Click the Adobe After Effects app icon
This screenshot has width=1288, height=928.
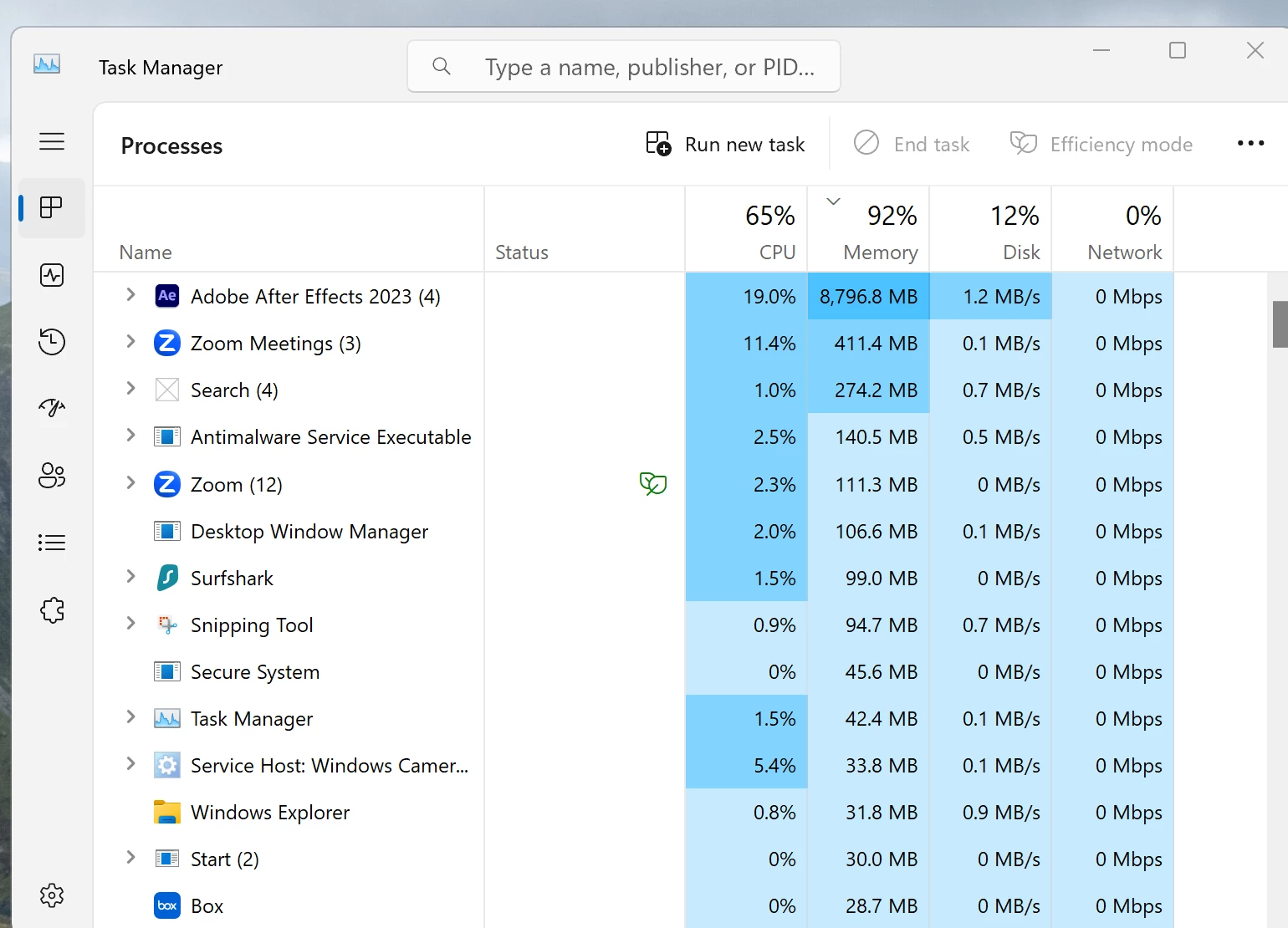[x=167, y=296]
